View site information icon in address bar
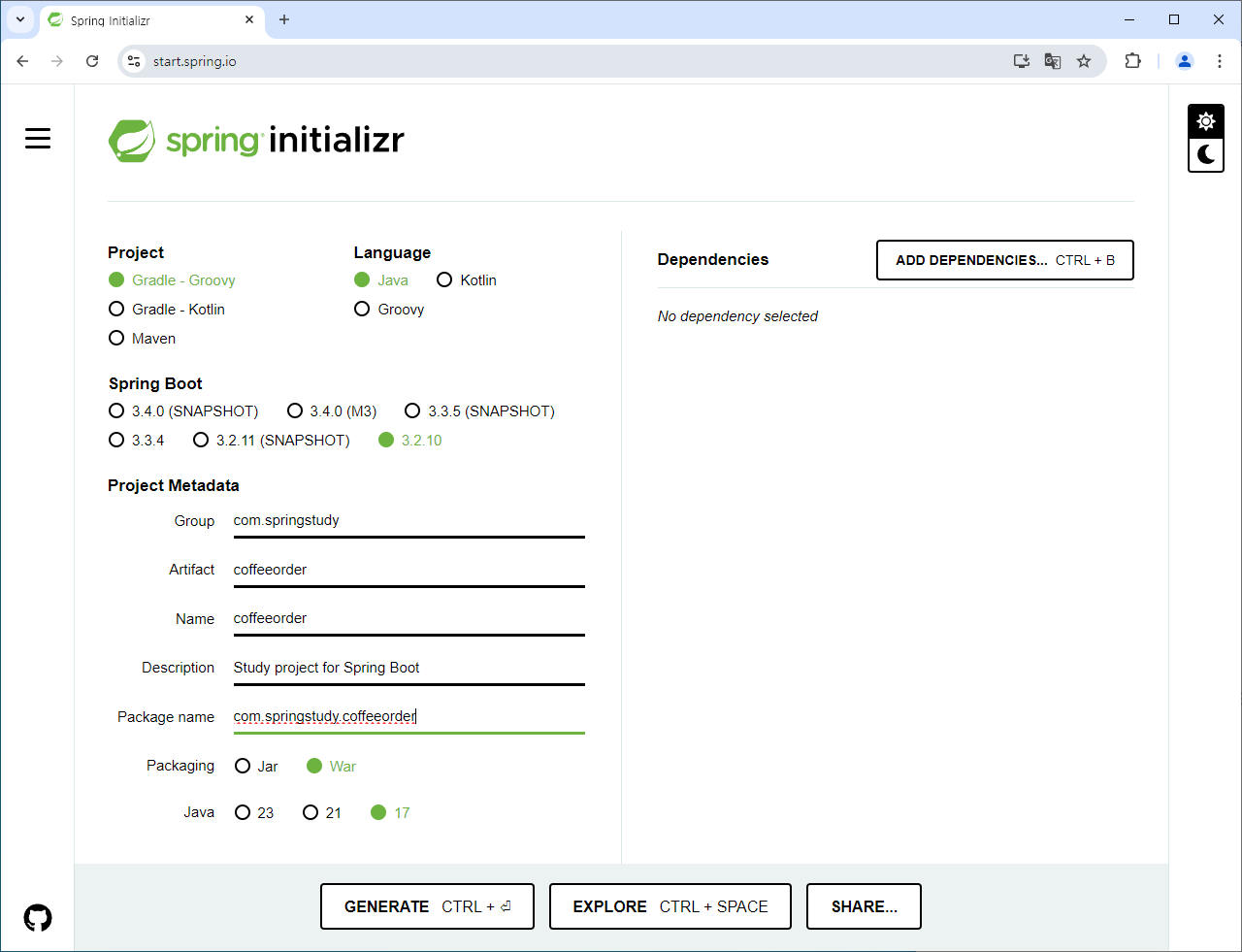Viewport: 1242px width, 952px height. 134,61
